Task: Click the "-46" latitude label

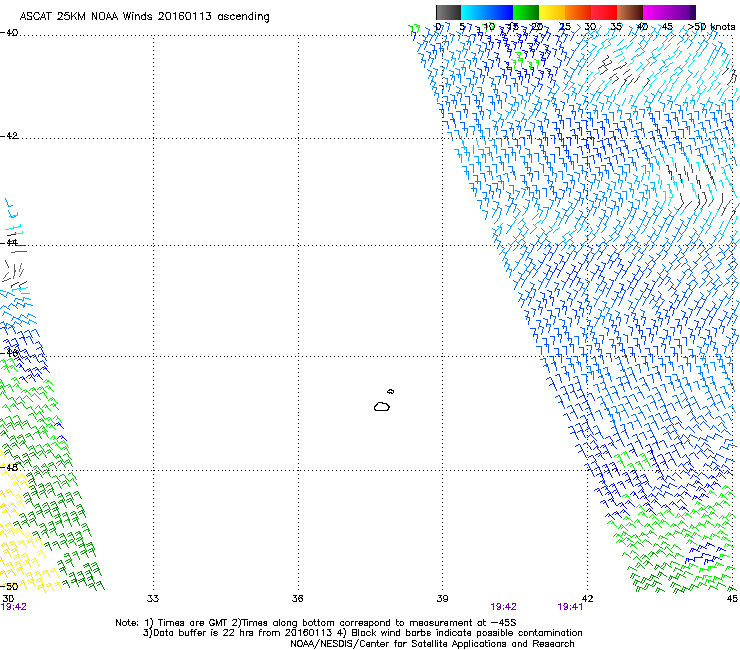Action: tap(9, 353)
